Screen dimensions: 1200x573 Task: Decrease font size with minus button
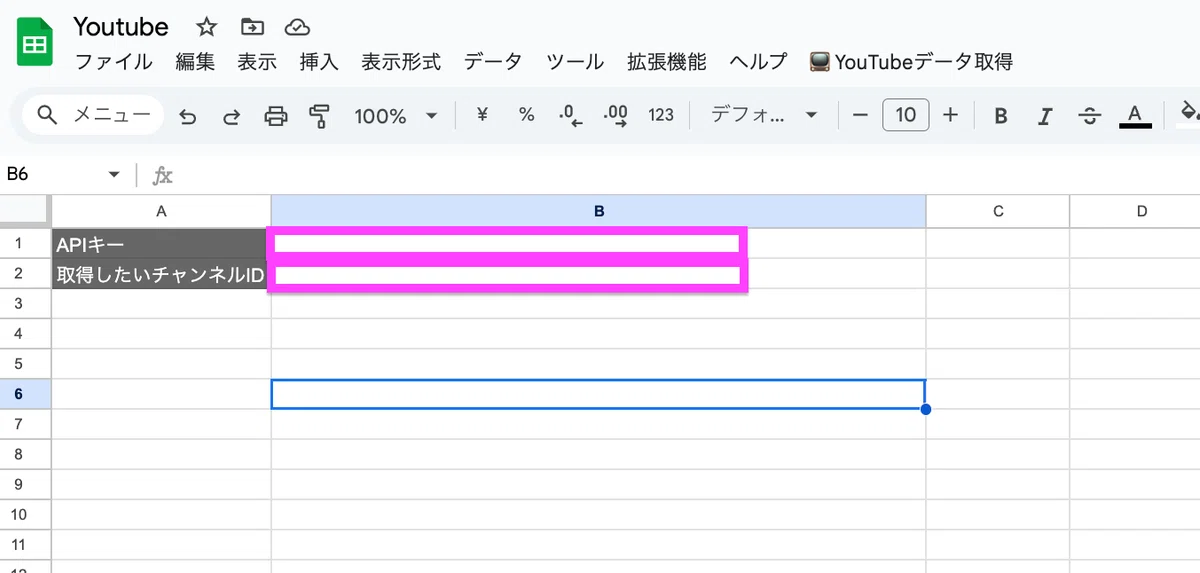pos(860,115)
